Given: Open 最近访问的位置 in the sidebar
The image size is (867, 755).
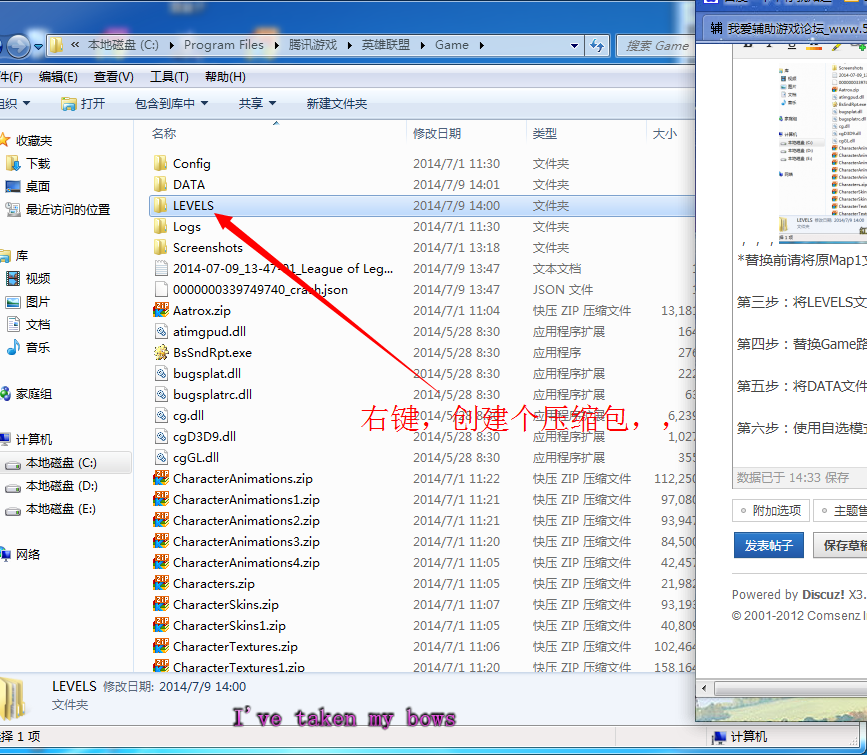Looking at the screenshot, I should 68,210.
